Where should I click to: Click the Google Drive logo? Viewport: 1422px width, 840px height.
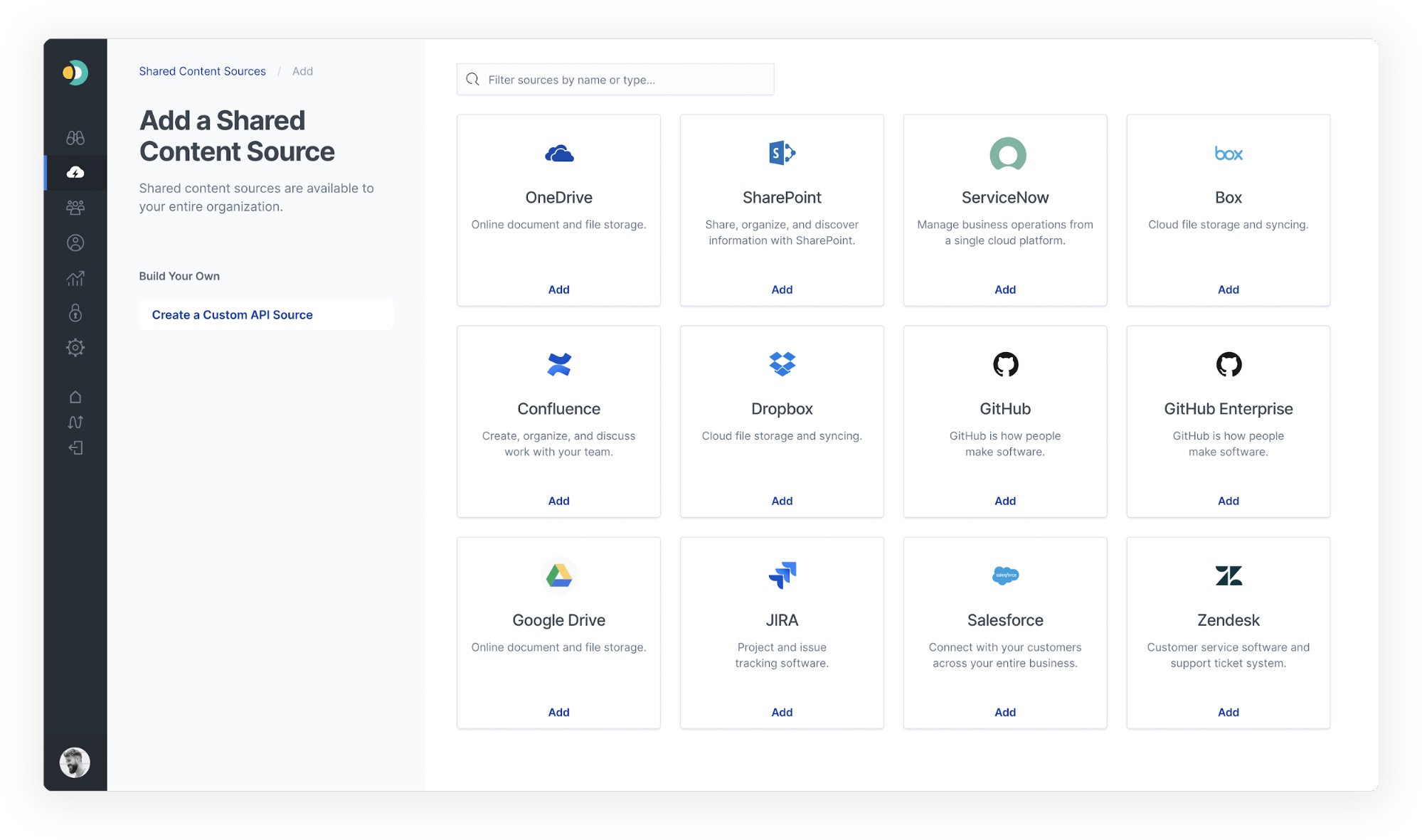pos(559,575)
